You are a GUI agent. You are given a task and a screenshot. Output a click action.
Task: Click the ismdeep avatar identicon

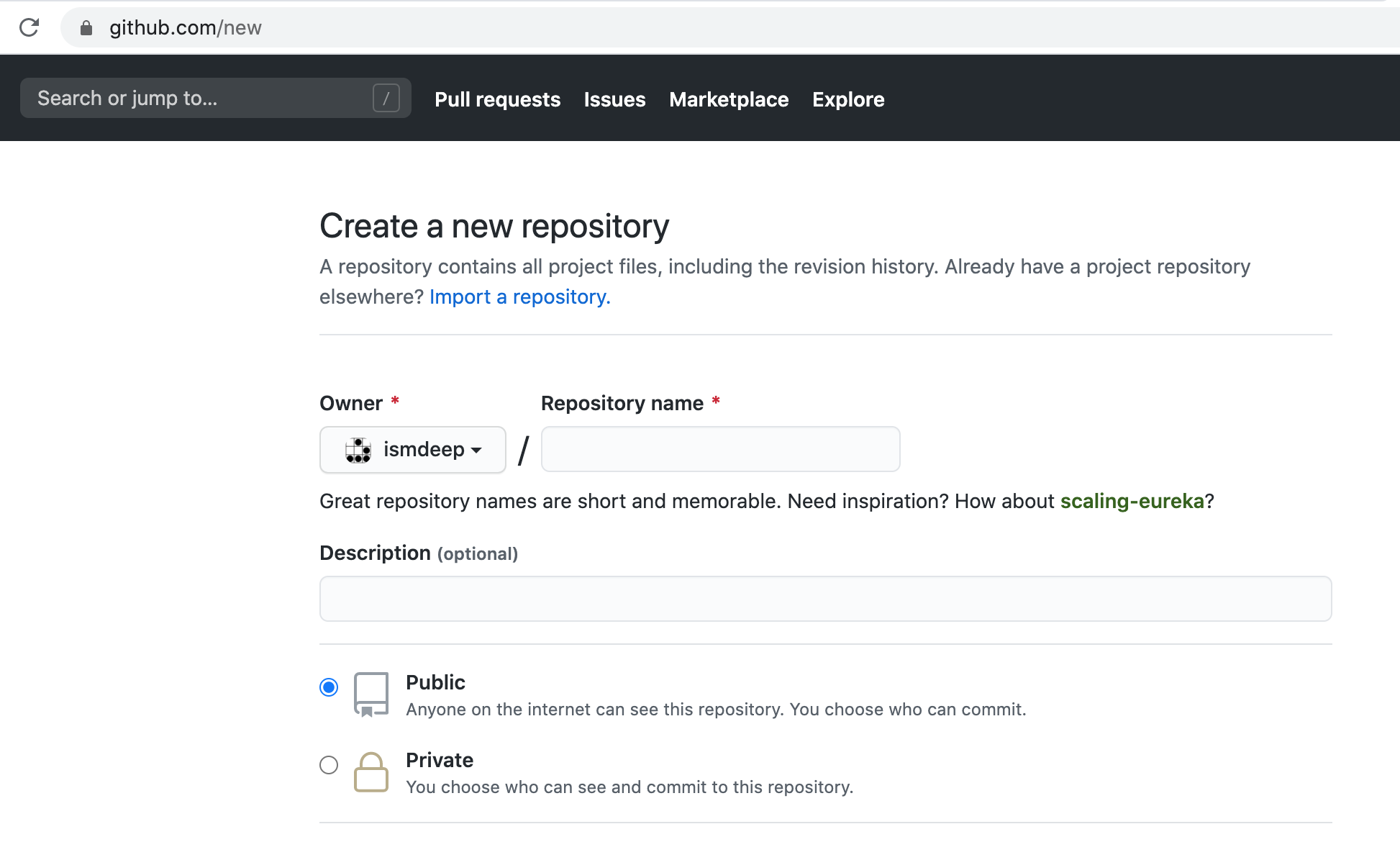358,450
